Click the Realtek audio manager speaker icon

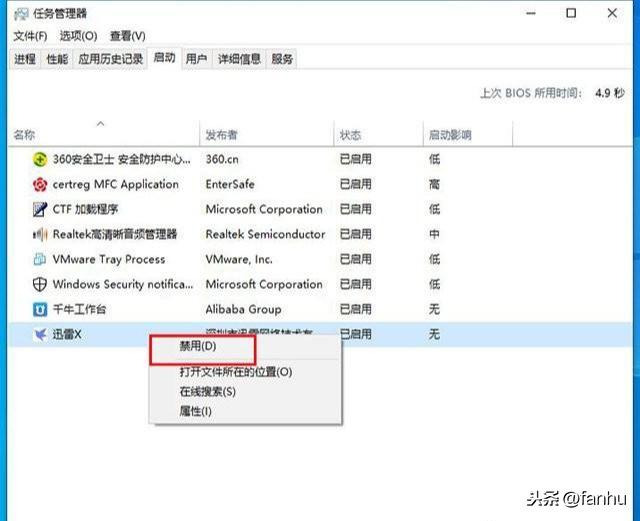[40, 234]
